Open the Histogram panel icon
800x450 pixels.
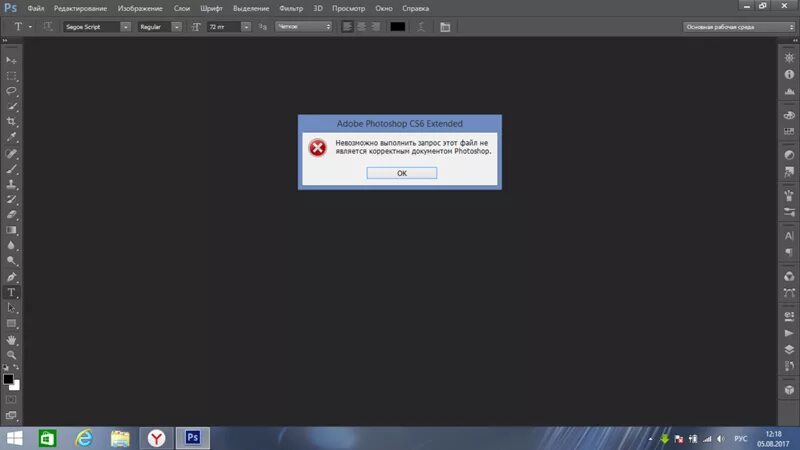coord(789,91)
